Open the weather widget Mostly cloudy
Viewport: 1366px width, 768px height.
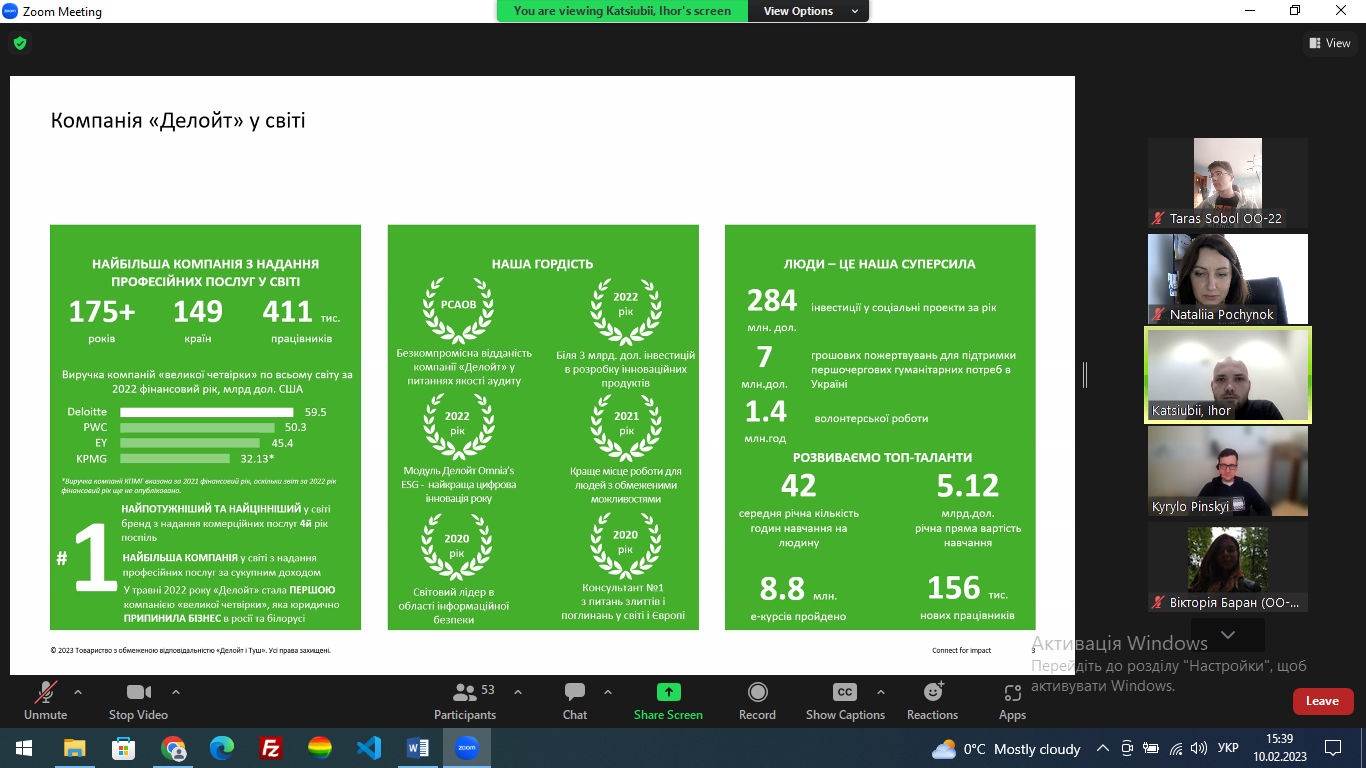coord(1006,749)
